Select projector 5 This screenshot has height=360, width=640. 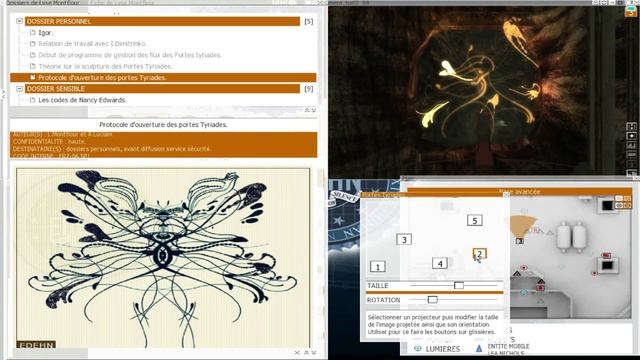click(x=475, y=220)
